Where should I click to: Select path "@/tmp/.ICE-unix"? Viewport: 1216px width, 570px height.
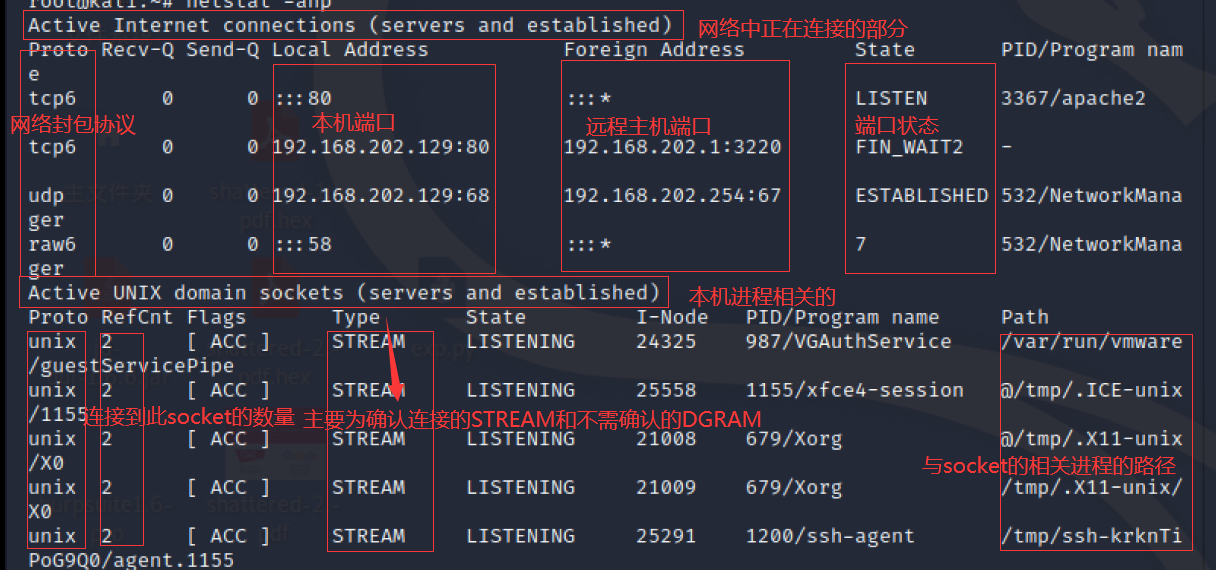[x=1091, y=390]
